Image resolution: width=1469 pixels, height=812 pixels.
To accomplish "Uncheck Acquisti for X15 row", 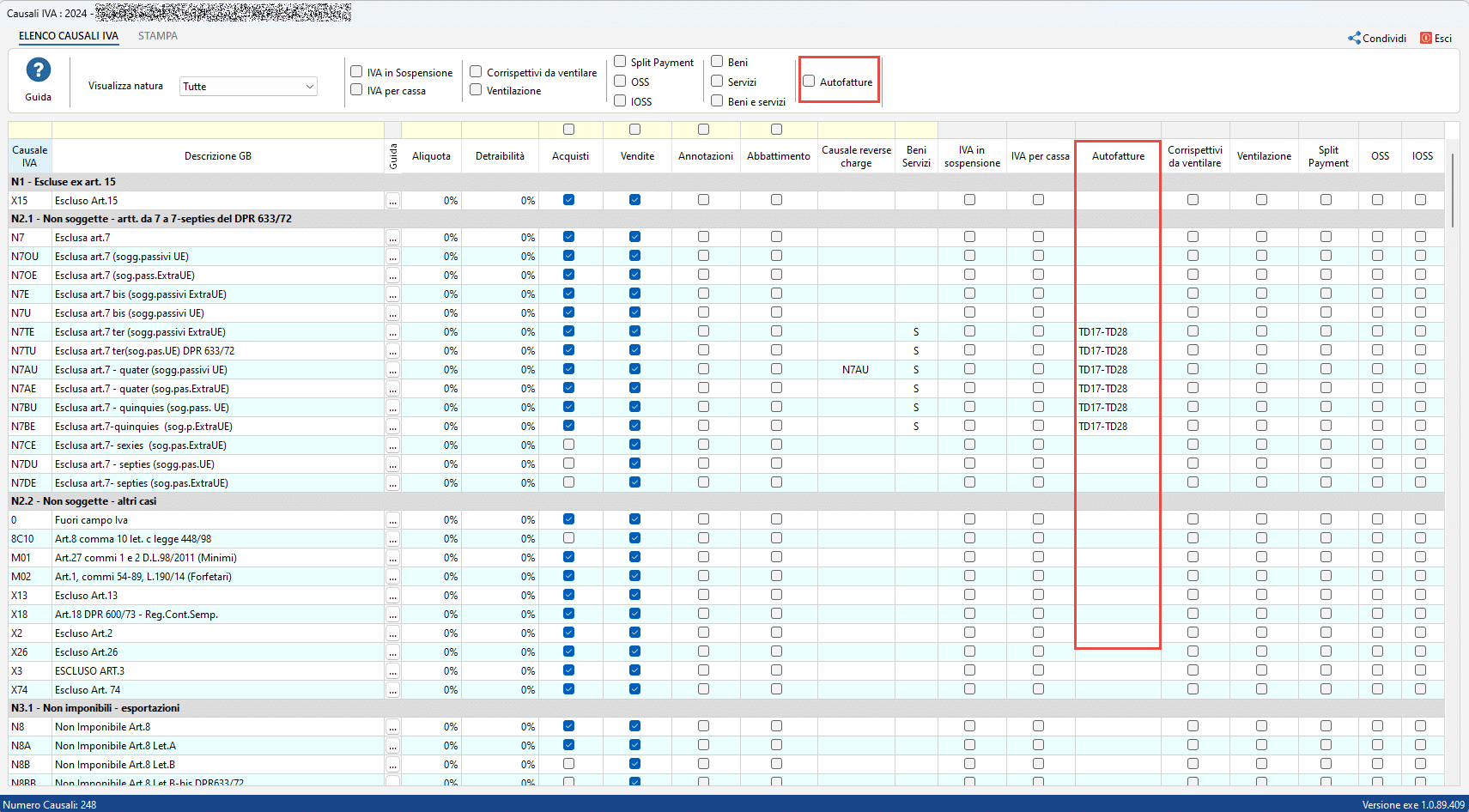I will tap(568, 200).
